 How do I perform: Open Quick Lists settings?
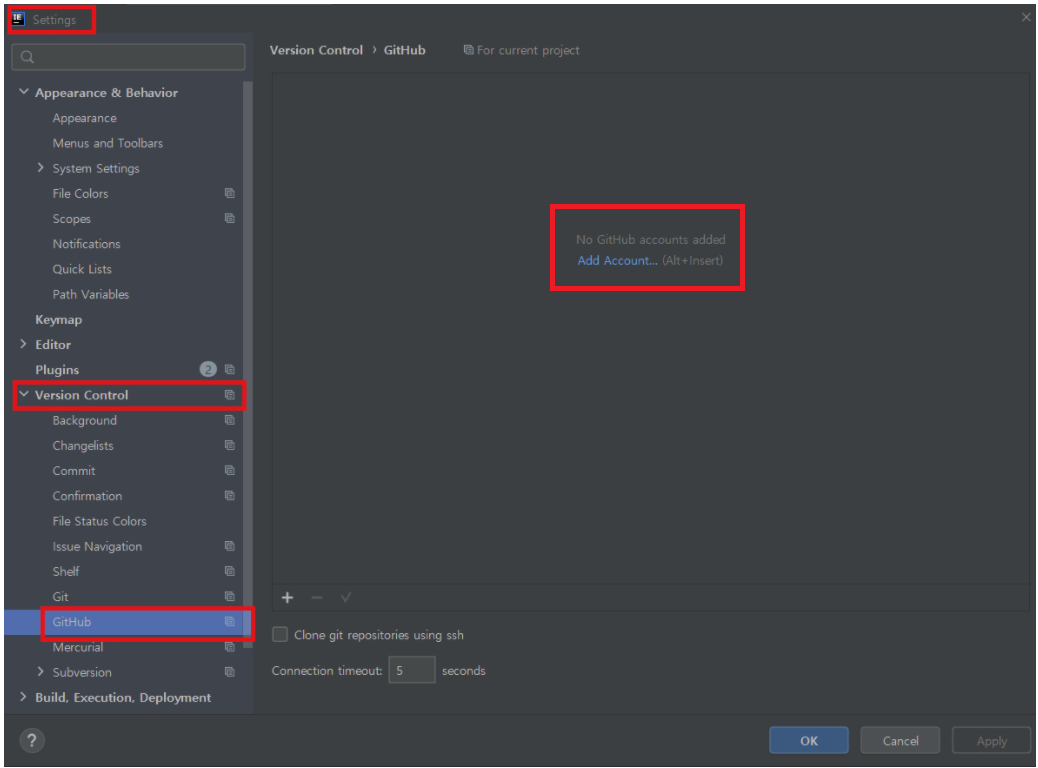click(82, 269)
